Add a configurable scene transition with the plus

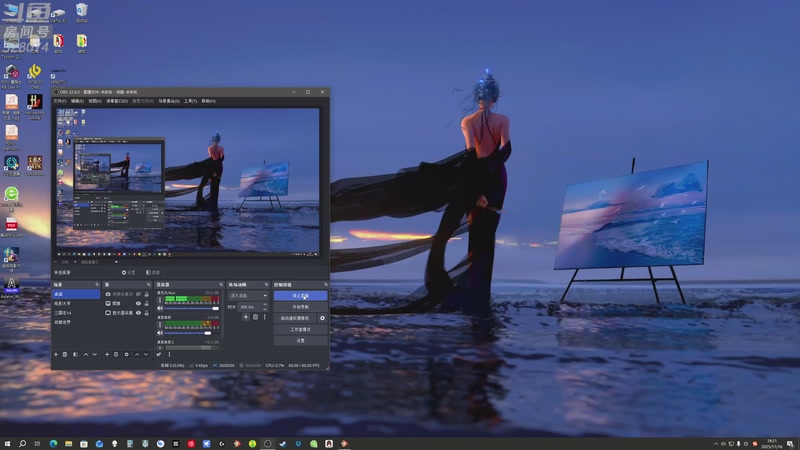coord(245,317)
